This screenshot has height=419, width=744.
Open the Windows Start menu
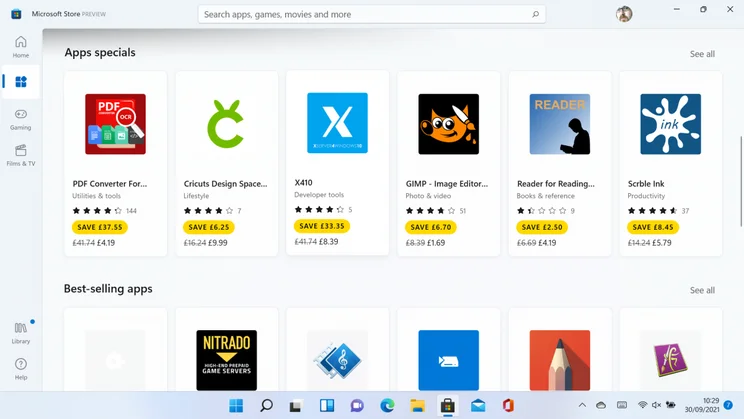click(x=236, y=406)
